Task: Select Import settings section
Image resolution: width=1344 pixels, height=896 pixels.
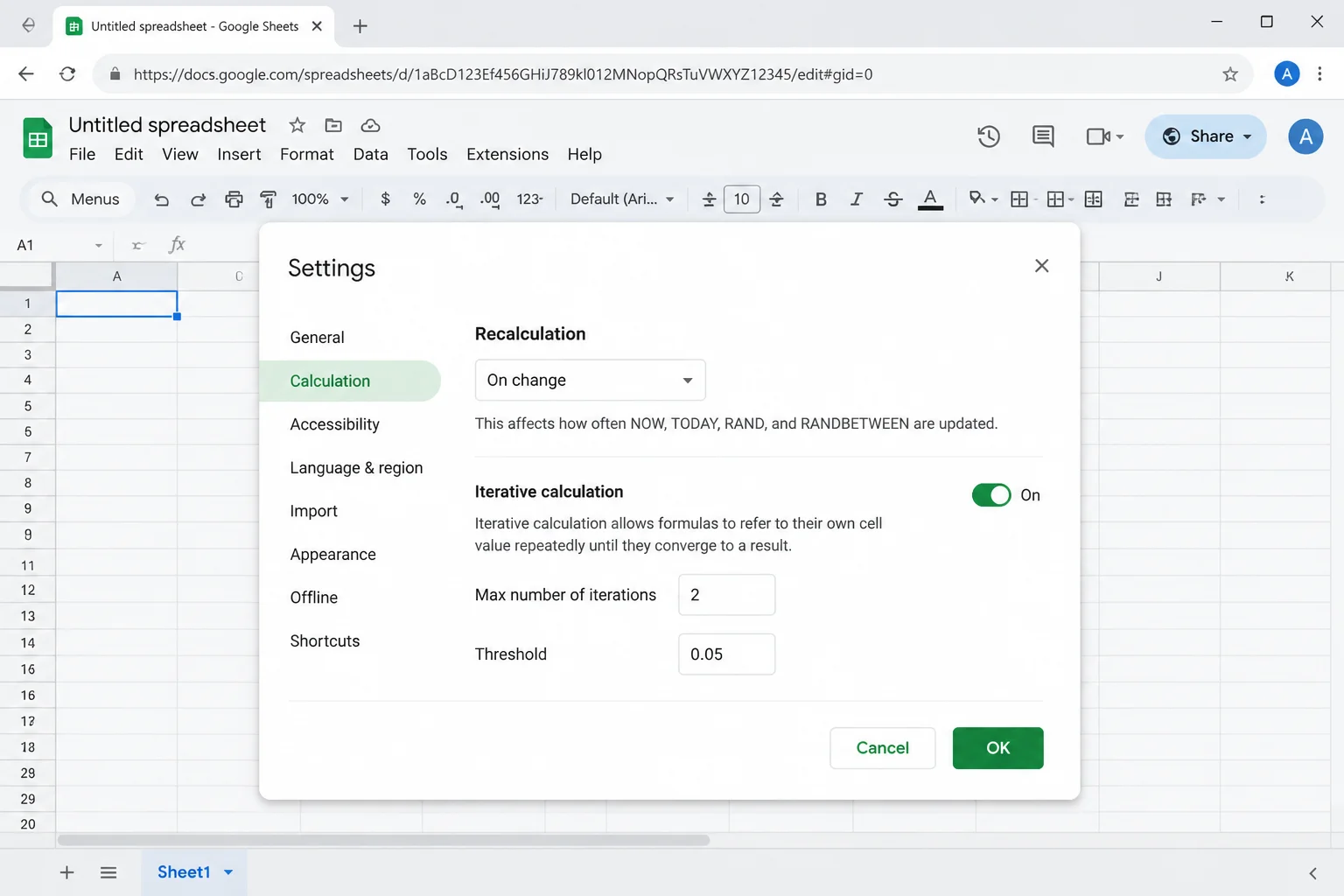Action: click(313, 511)
